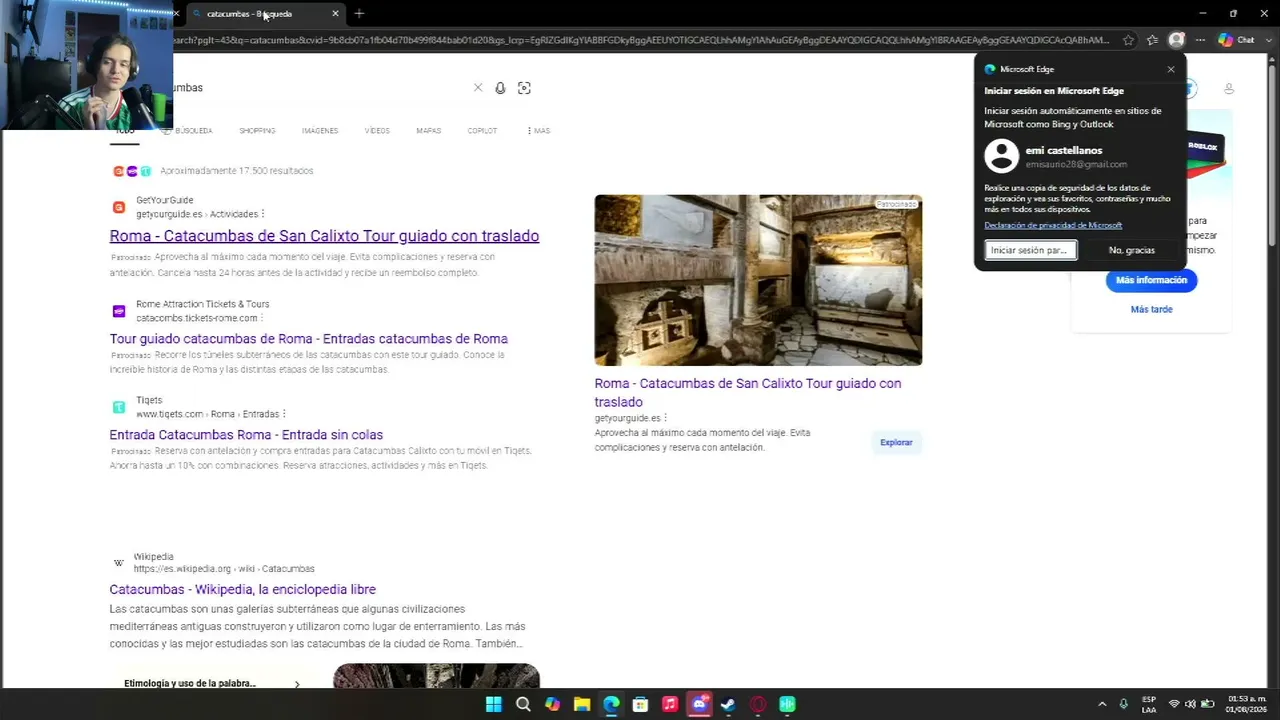The height and width of the screenshot is (720, 1280).
Task: Open the green audio waveform taskbar app
Action: pyautogui.click(x=788, y=704)
